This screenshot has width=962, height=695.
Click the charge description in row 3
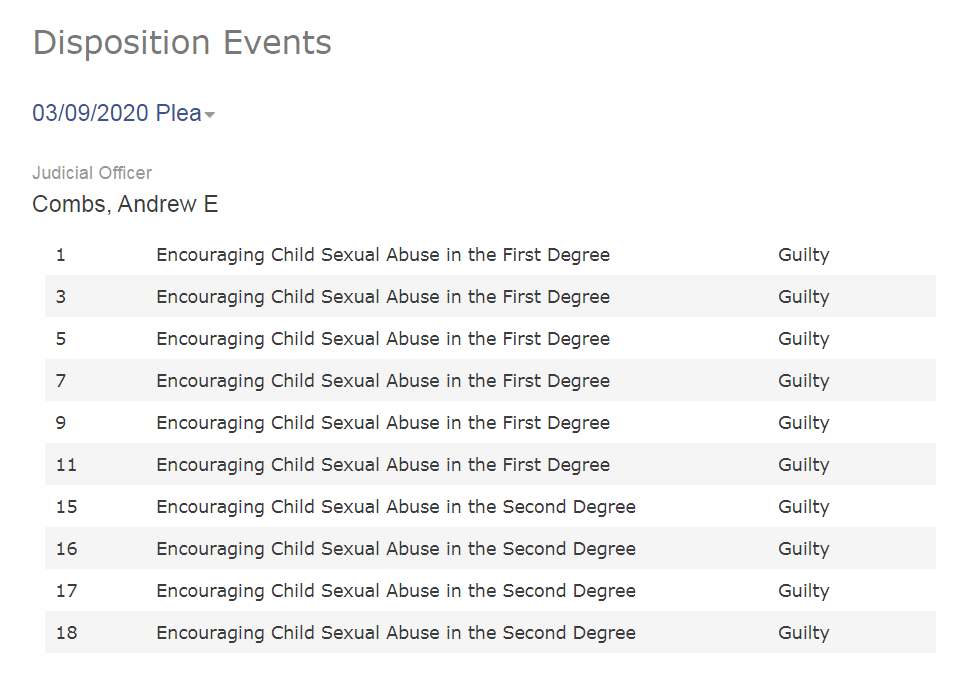pyautogui.click(x=383, y=296)
